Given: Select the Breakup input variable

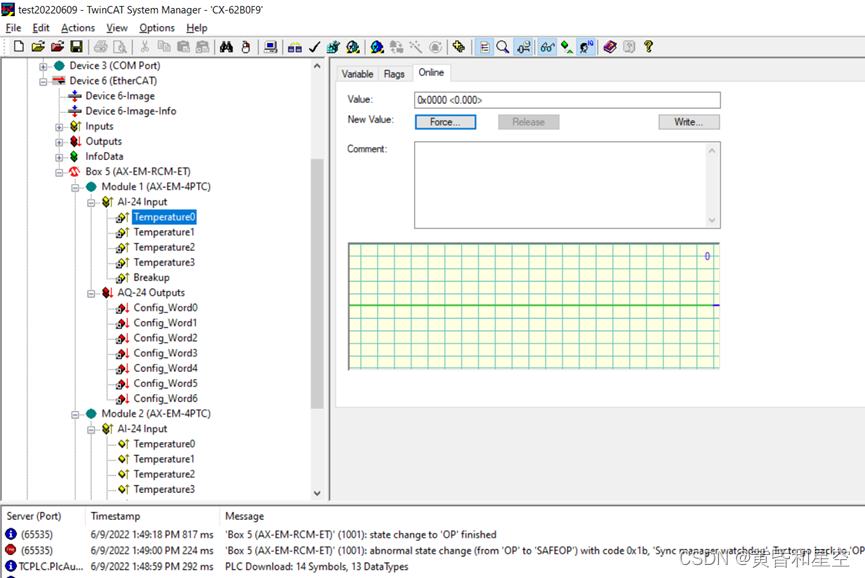Looking at the screenshot, I should (x=151, y=277).
